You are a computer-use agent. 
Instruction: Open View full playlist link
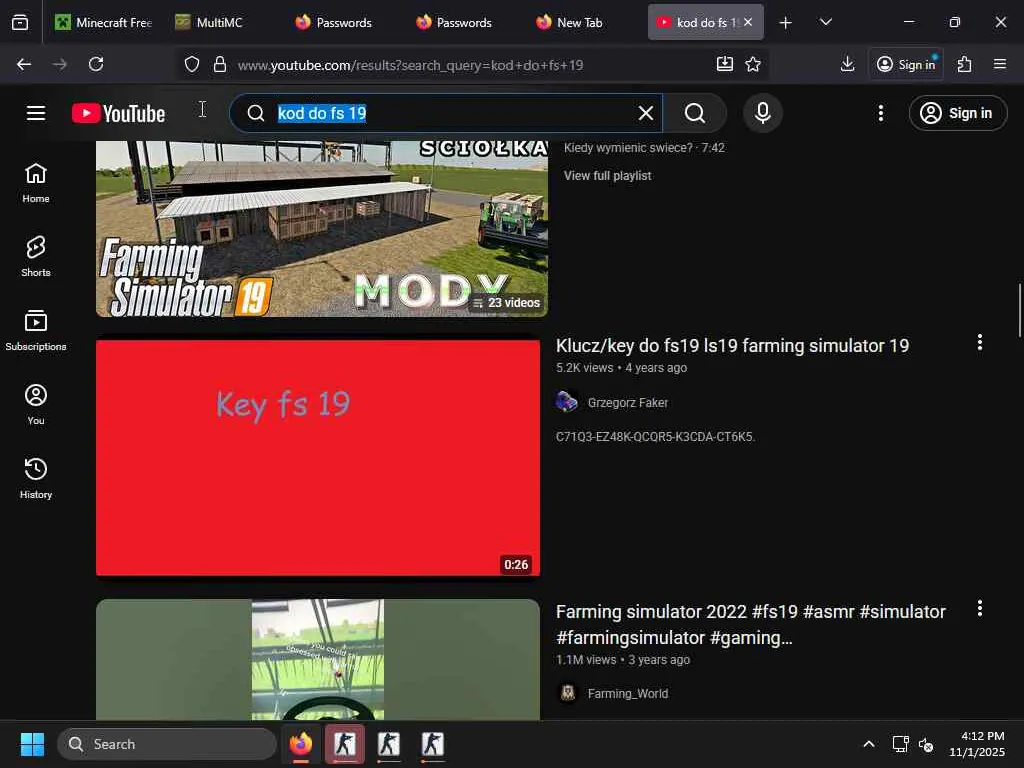click(607, 176)
